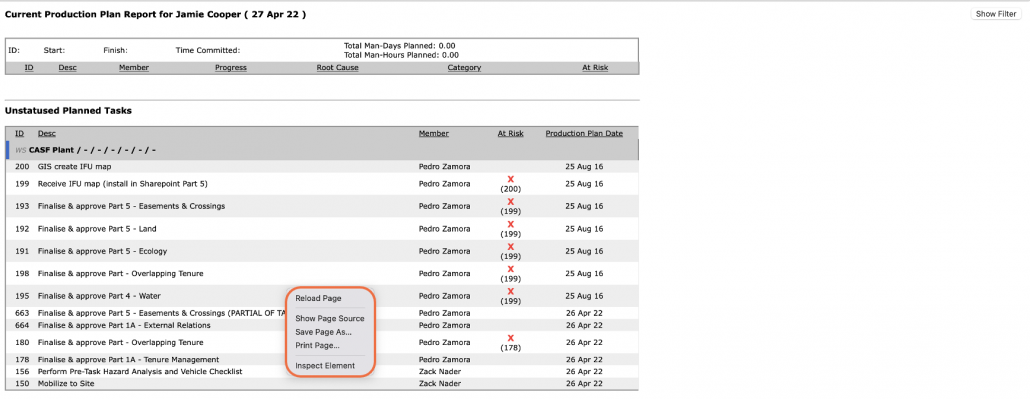1030x399 pixels.
Task: Select Show Page Source menu entry
Action: click(x=330, y=319)
